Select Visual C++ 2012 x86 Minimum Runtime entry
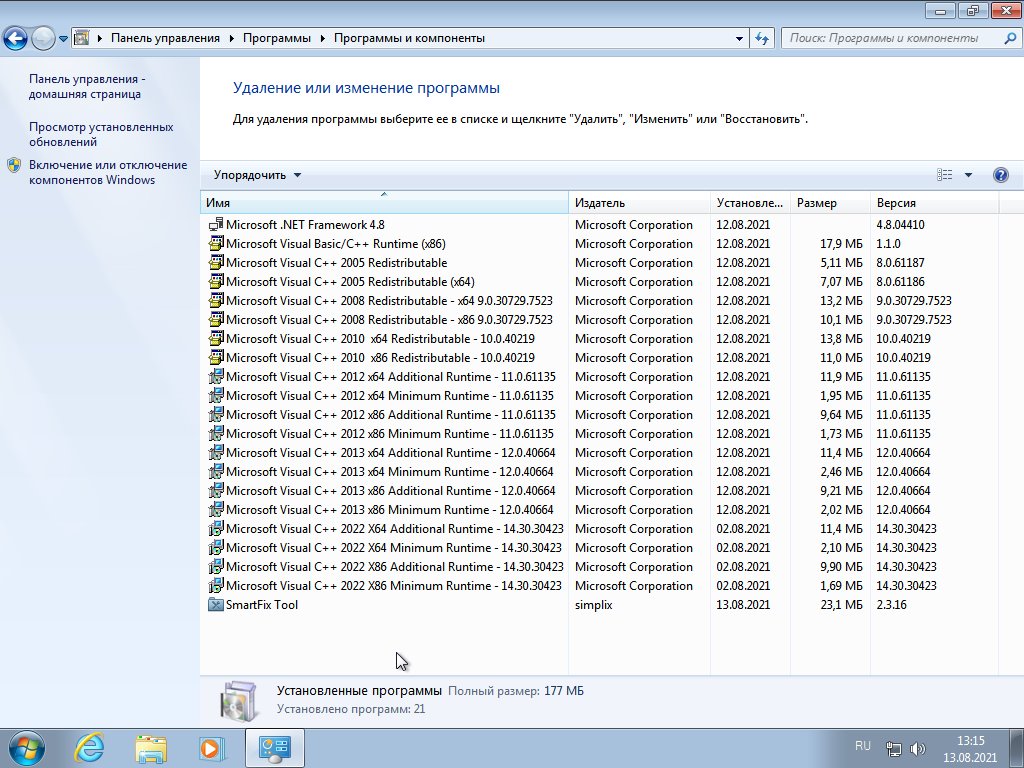The image size is (1024, 768). [390, 433]
